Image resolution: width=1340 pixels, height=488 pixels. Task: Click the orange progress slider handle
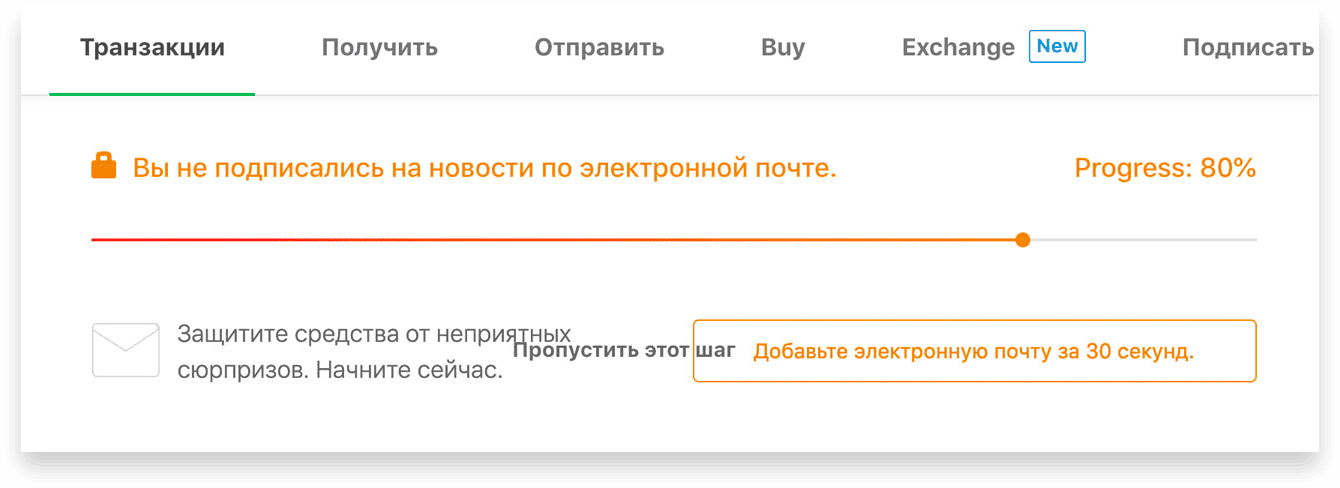pyautogui.click(x=1022, y=240)
